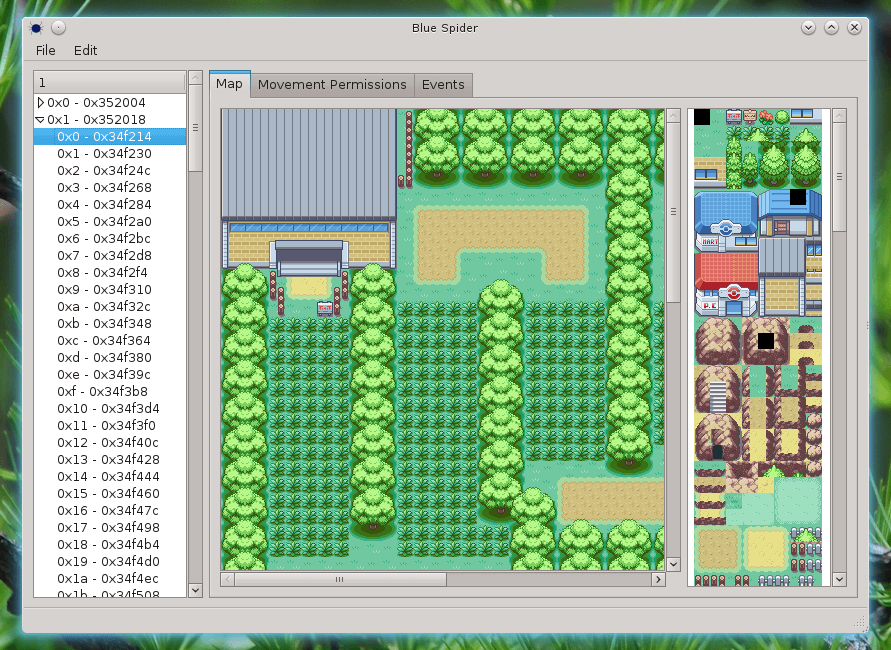Select map entry 0x5 - 0x34f2a0
Screen dimensions: 891x650
[104, 221]
